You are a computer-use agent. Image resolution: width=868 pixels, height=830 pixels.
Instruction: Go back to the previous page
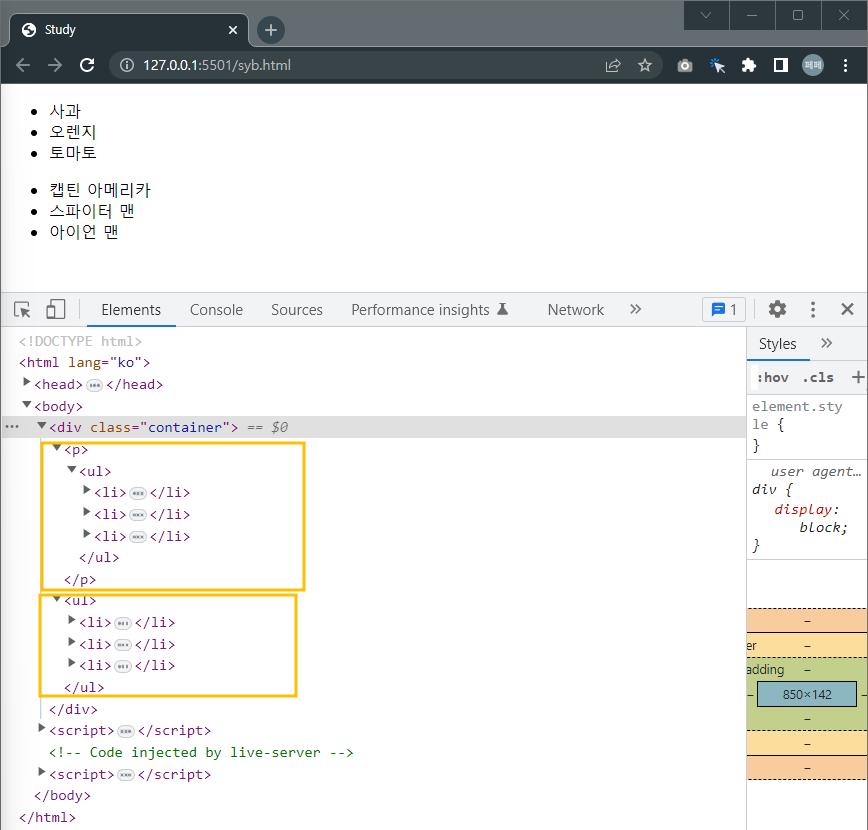23,65
